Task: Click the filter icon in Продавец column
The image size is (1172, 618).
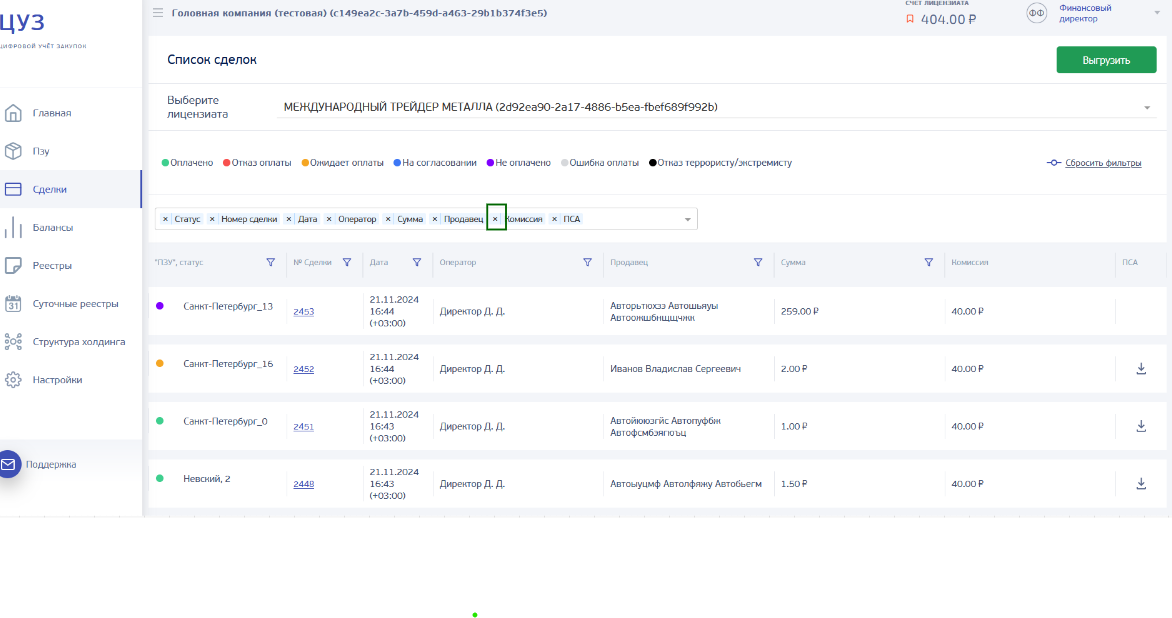Action: click(x=758, y=262)
